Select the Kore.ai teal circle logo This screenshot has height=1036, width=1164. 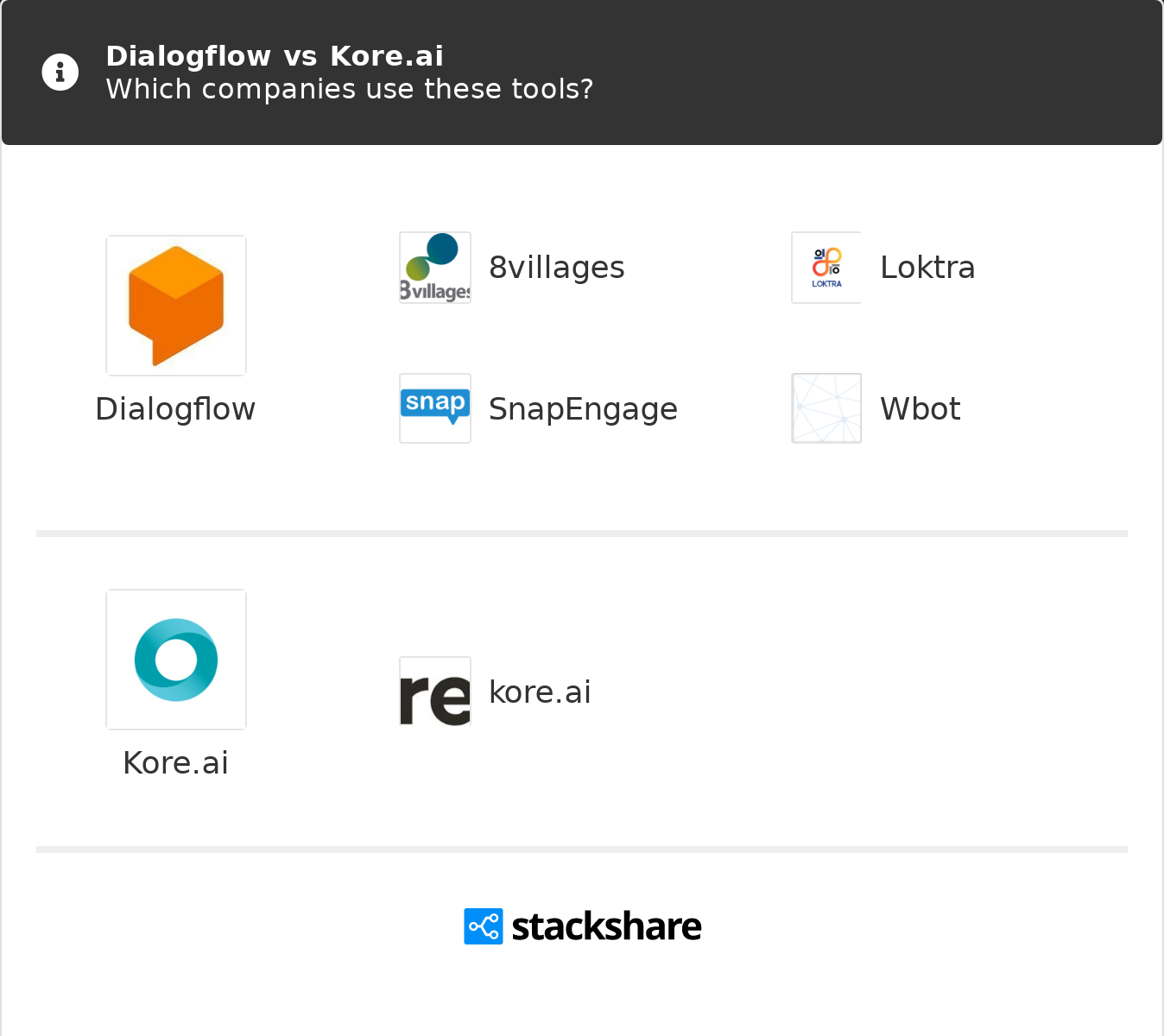(175, 659)
